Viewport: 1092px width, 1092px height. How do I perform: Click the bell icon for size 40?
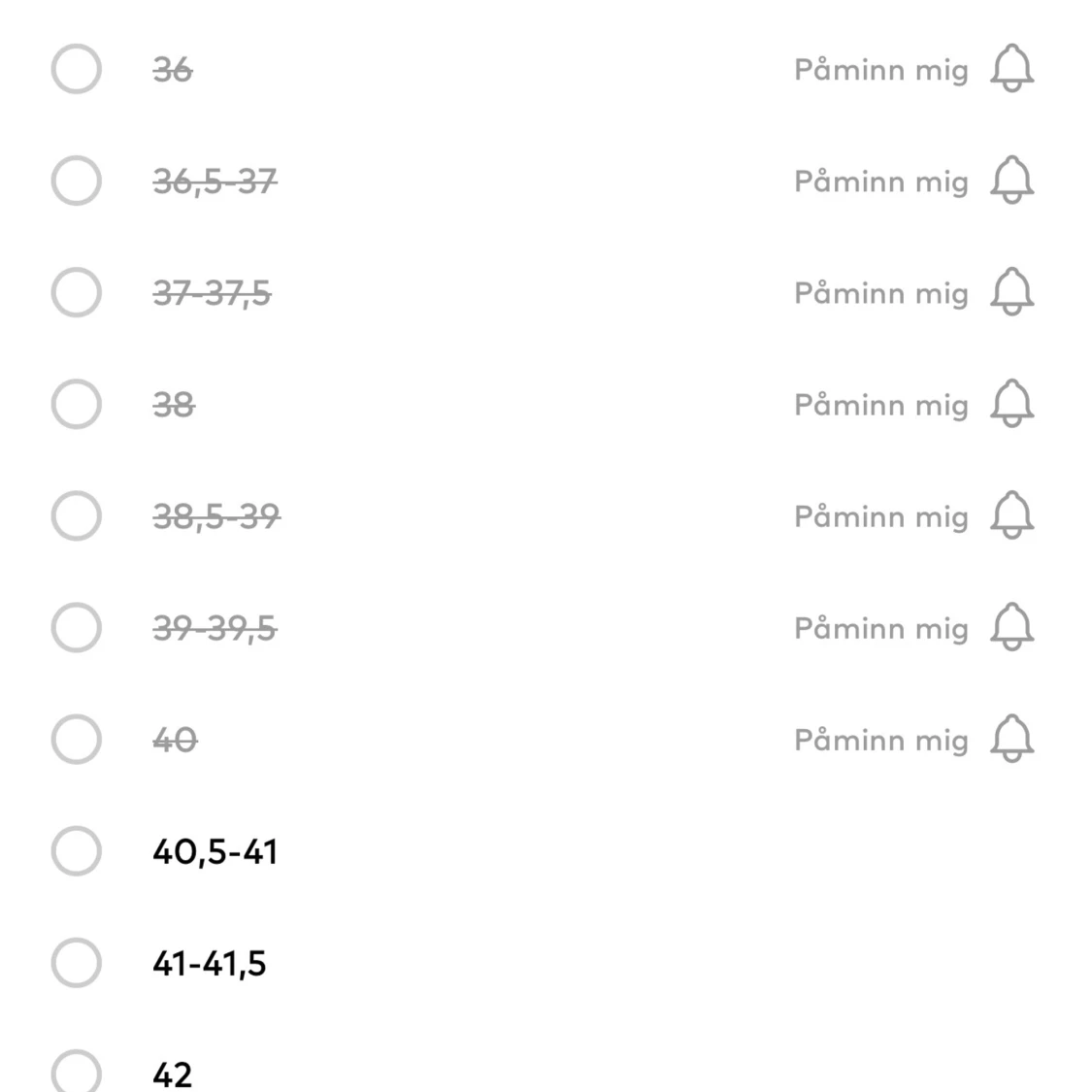(1011, 740)
